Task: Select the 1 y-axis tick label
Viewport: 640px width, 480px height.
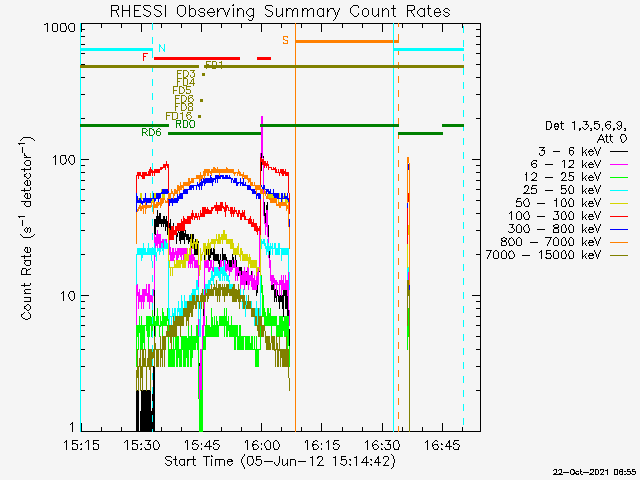Action: click(x=72, y=427)
